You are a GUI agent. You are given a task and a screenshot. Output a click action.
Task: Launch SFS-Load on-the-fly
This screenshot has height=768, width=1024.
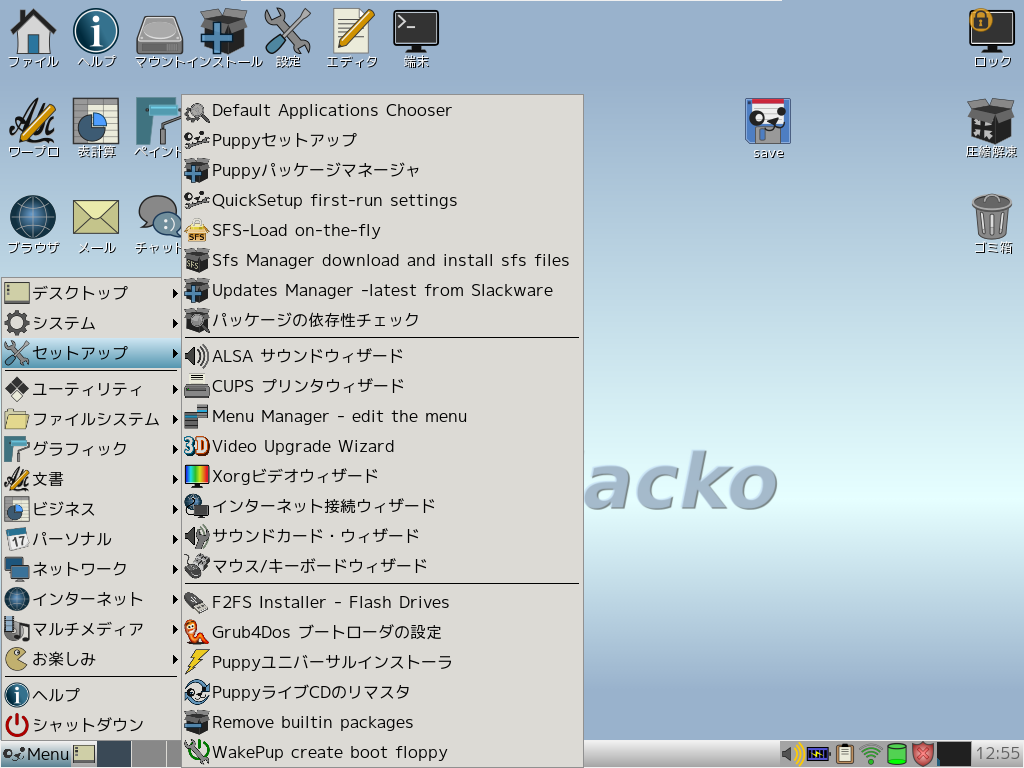click(382, 231)
